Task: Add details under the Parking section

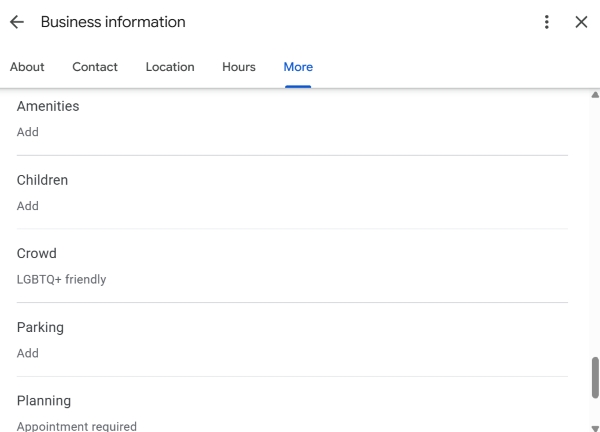Action: click(28, 353)
